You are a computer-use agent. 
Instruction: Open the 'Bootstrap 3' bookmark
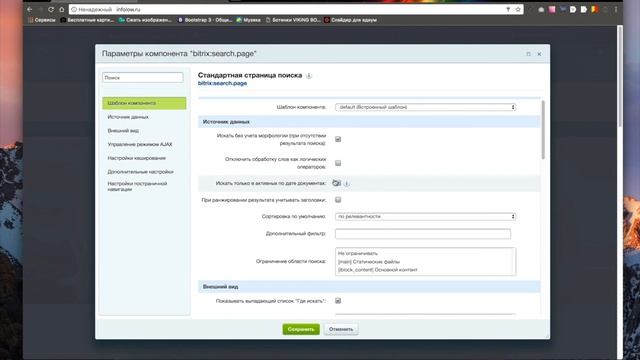tap(205, 20)
